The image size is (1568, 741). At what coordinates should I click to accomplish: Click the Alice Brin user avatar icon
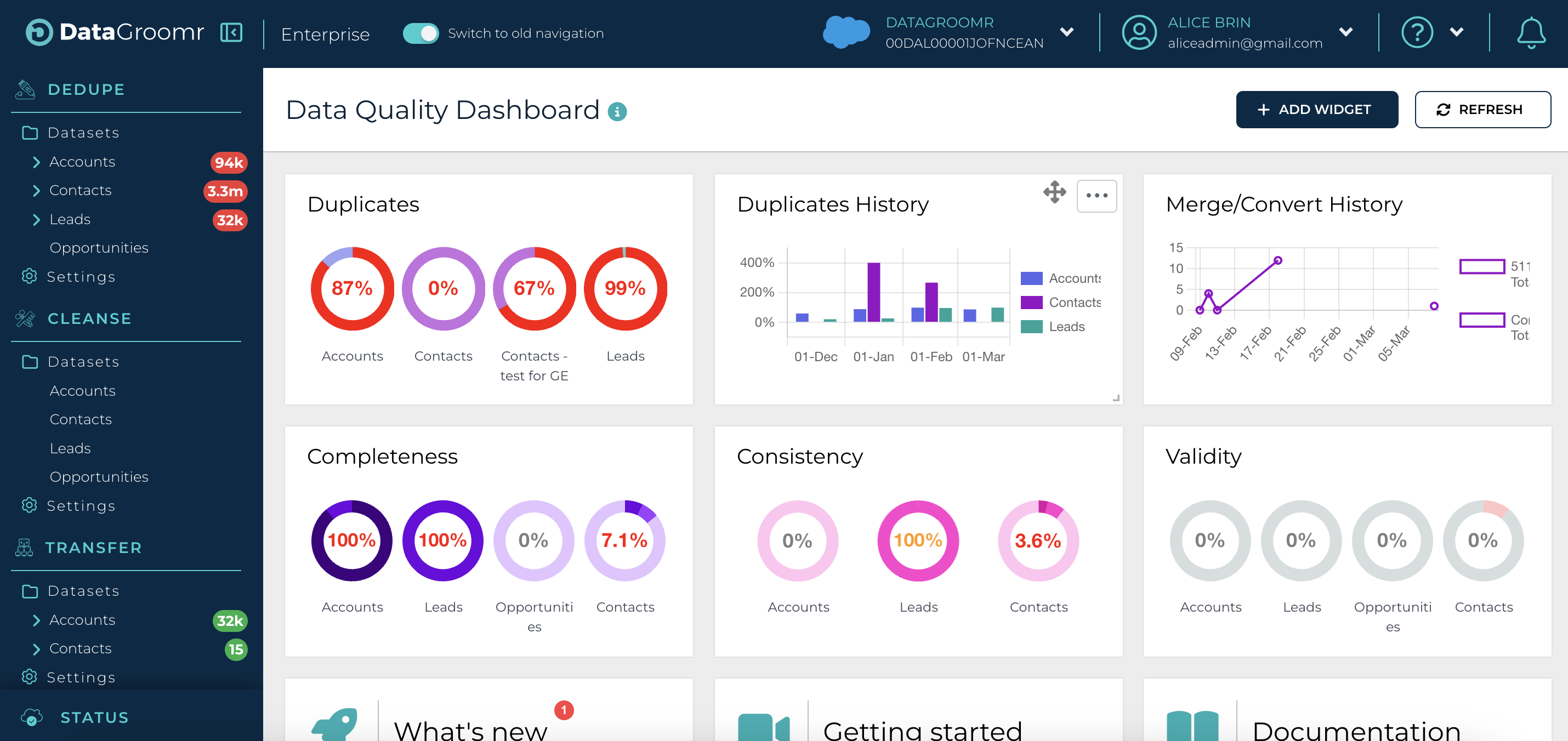point(1139,32)
